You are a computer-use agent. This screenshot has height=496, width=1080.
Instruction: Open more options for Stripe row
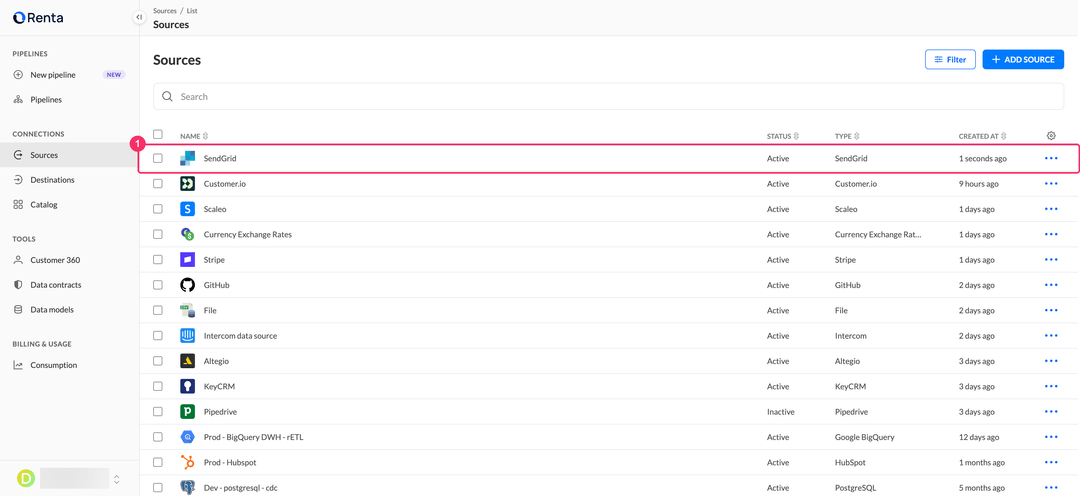(1051, 260)
